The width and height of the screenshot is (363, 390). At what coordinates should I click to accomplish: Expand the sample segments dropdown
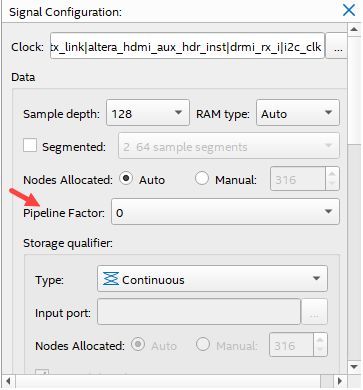229,146
